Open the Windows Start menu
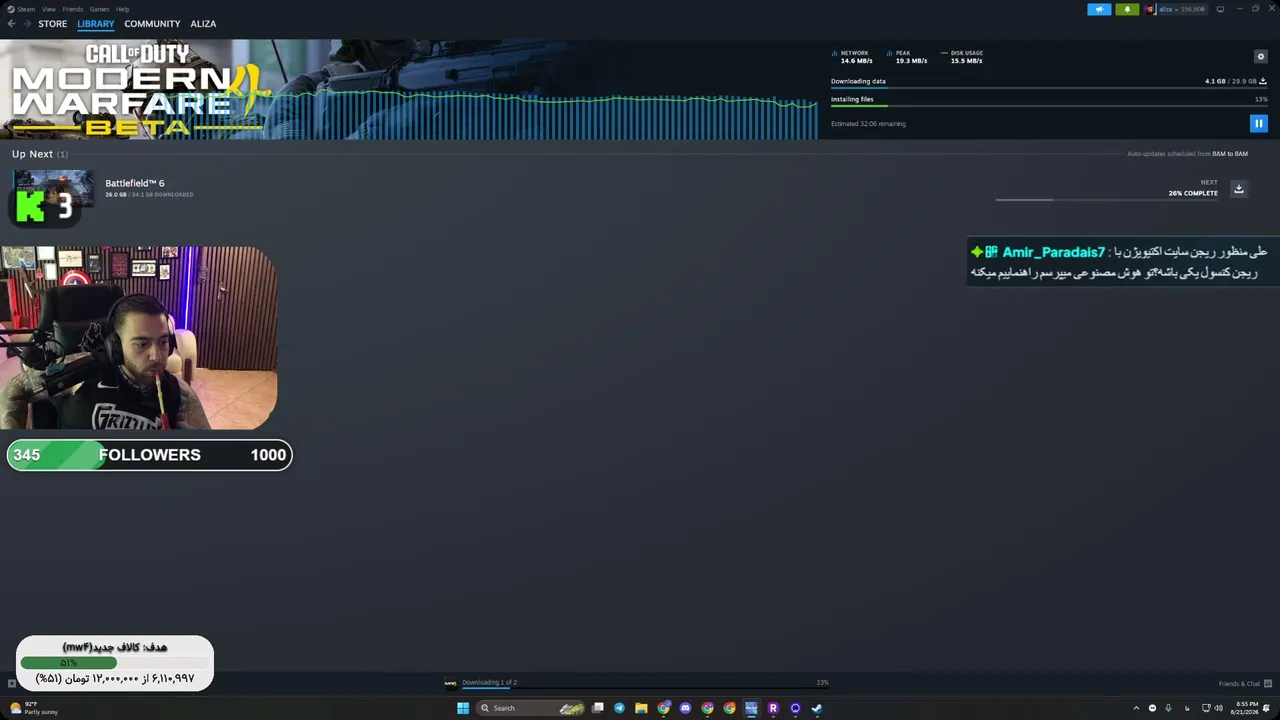 (x=463, y=708)
